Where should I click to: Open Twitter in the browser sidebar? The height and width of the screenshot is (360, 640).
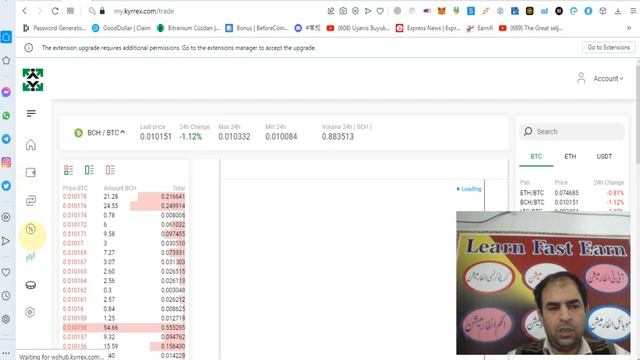(x=6, y=186)
